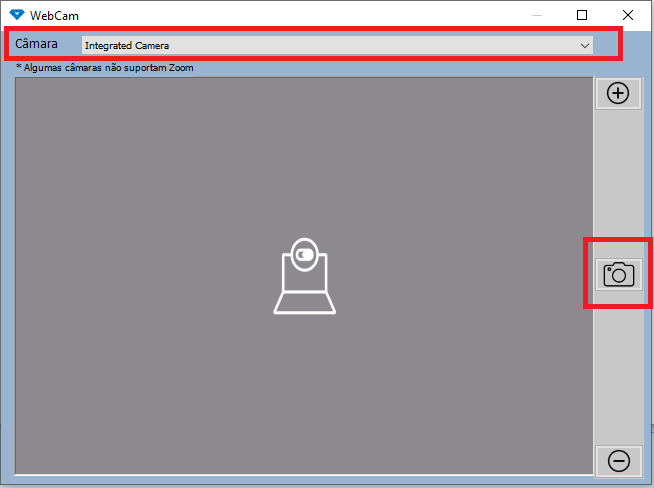Screen dimensions: 654x488
Task: Zoom out with the minus button
Action: [x=618, y=461]
